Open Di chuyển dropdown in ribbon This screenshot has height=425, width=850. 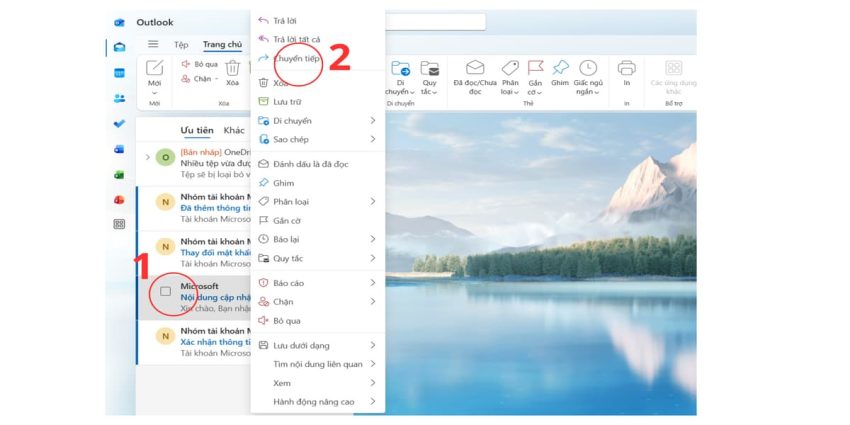click(x=401, y=77)
